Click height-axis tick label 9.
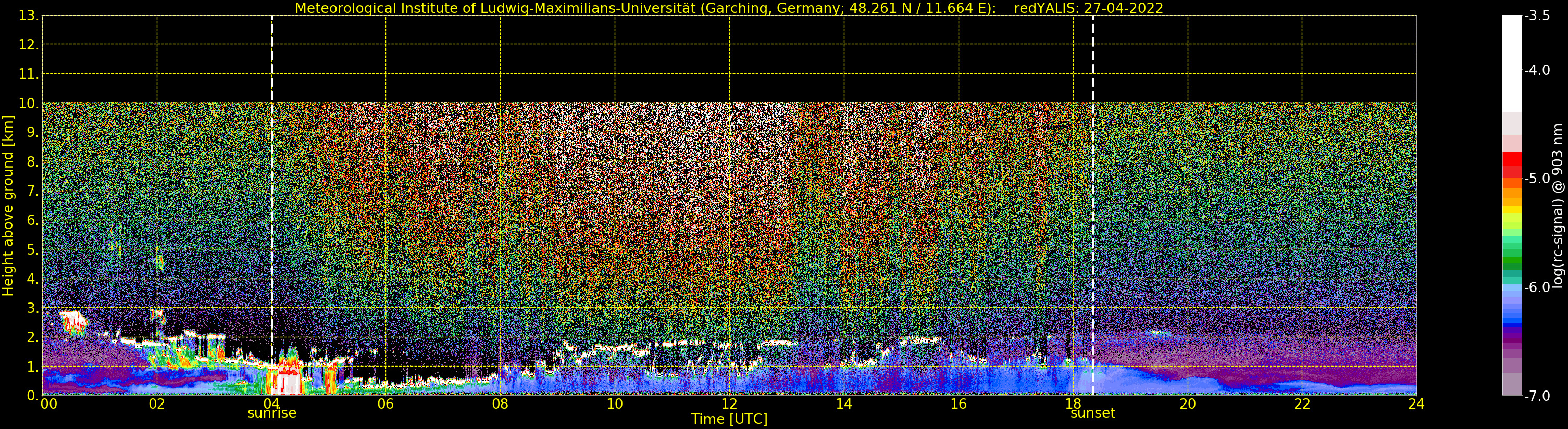The height and width of the screenshot is (429, 1568). pyautogui.click(x=33, y=132)
